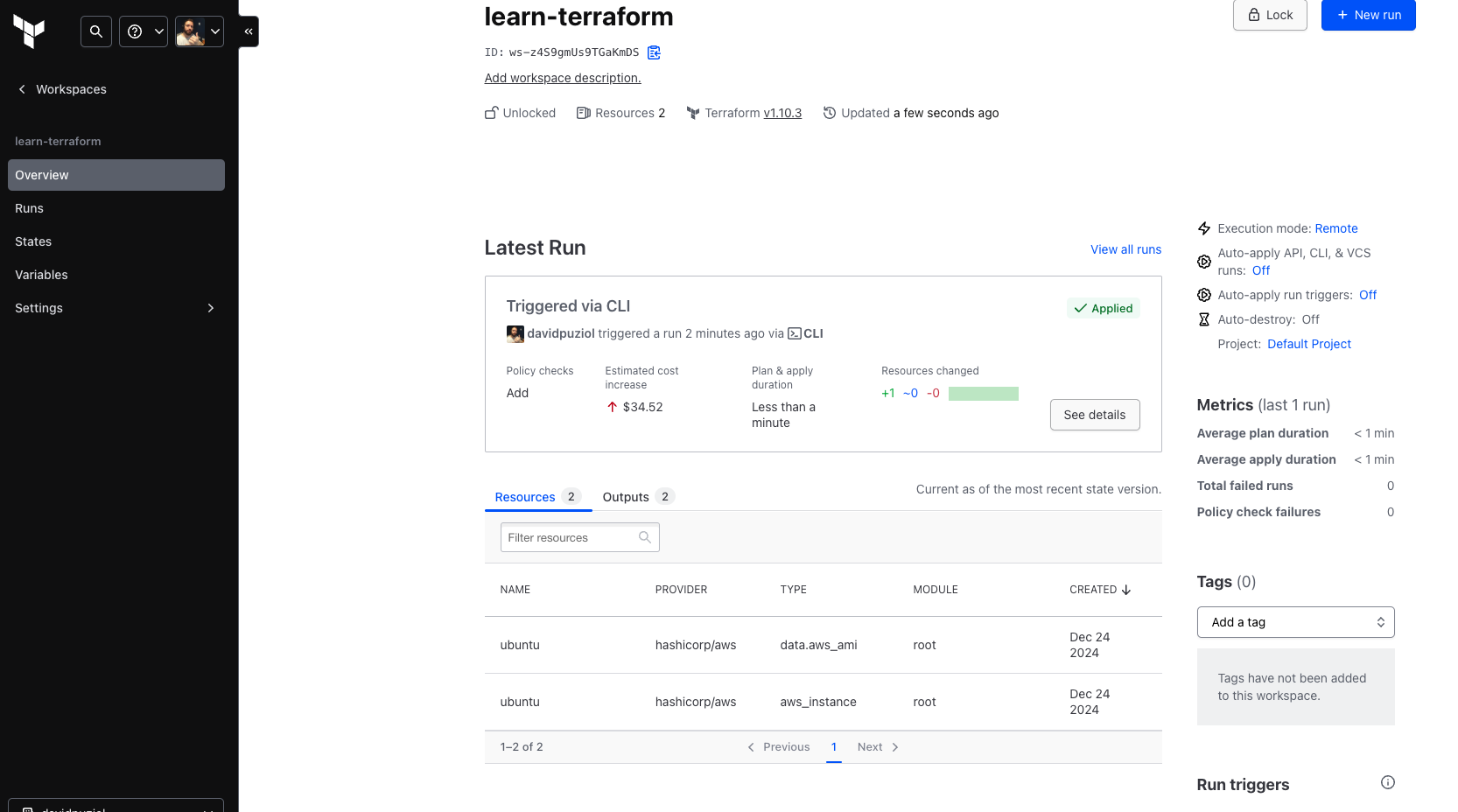Click the Created column sort arrow
This screenshot has width=1458, height=812.
click(x=1126, y=590)
